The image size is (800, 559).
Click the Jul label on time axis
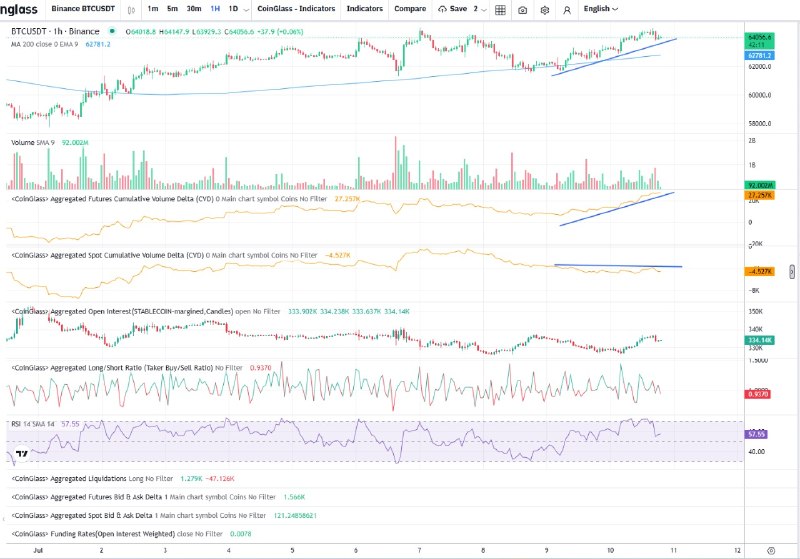coord(37,551)
